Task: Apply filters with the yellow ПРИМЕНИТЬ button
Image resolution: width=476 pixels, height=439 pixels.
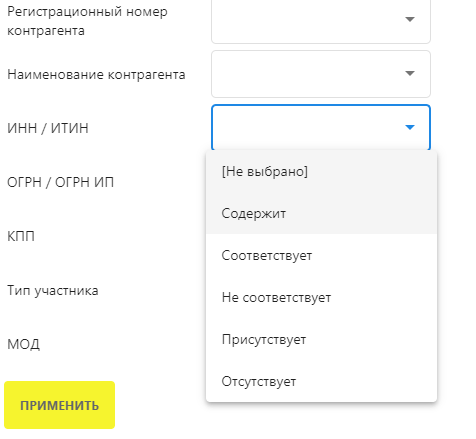Action: click(x=59, y=405)
